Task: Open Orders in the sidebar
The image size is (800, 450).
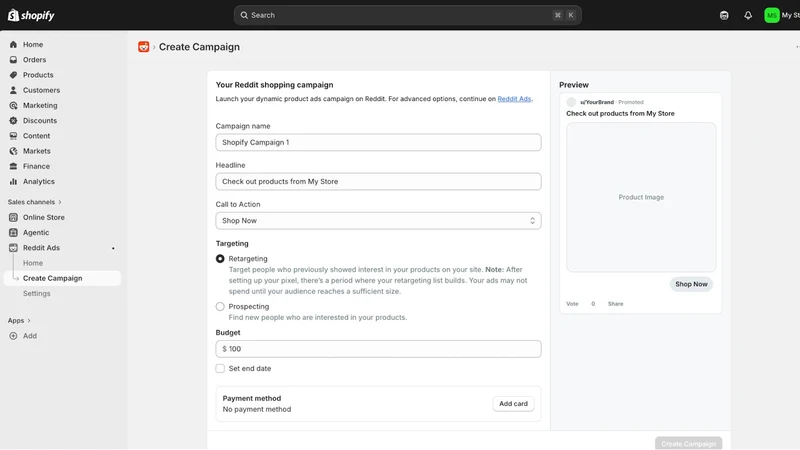Action: [x=34, y=60]
